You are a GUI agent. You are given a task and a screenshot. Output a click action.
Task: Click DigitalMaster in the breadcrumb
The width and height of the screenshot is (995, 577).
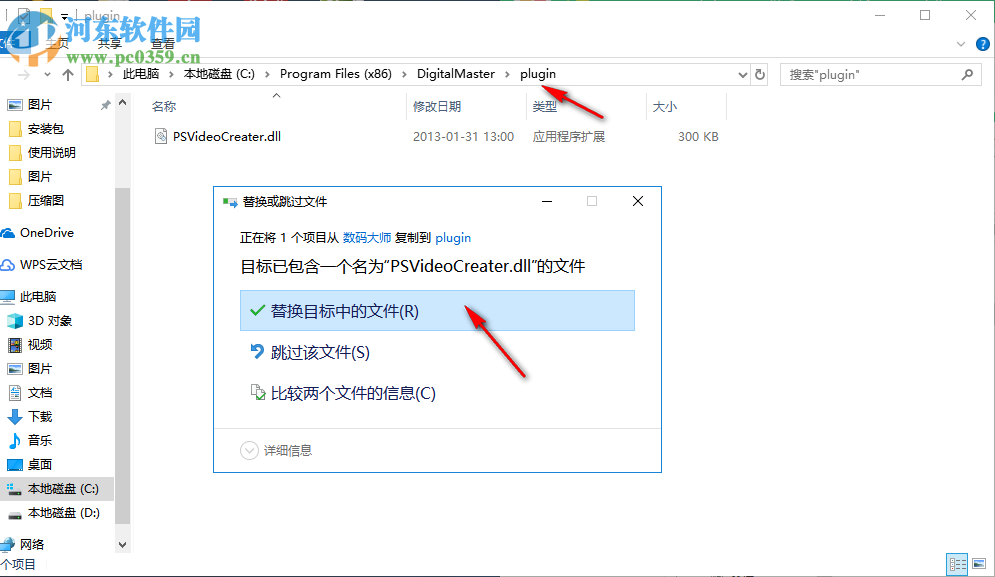pos(456,74)
